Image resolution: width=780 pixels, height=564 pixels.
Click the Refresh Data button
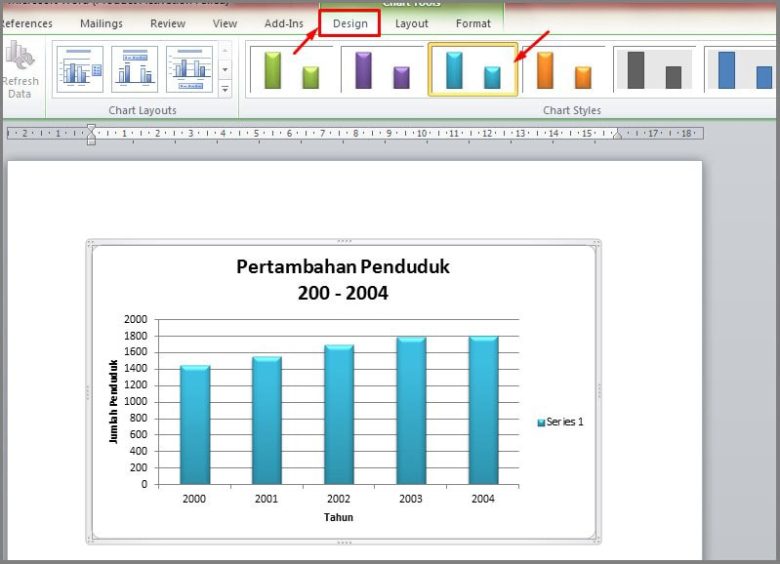[x=20, y=70]
